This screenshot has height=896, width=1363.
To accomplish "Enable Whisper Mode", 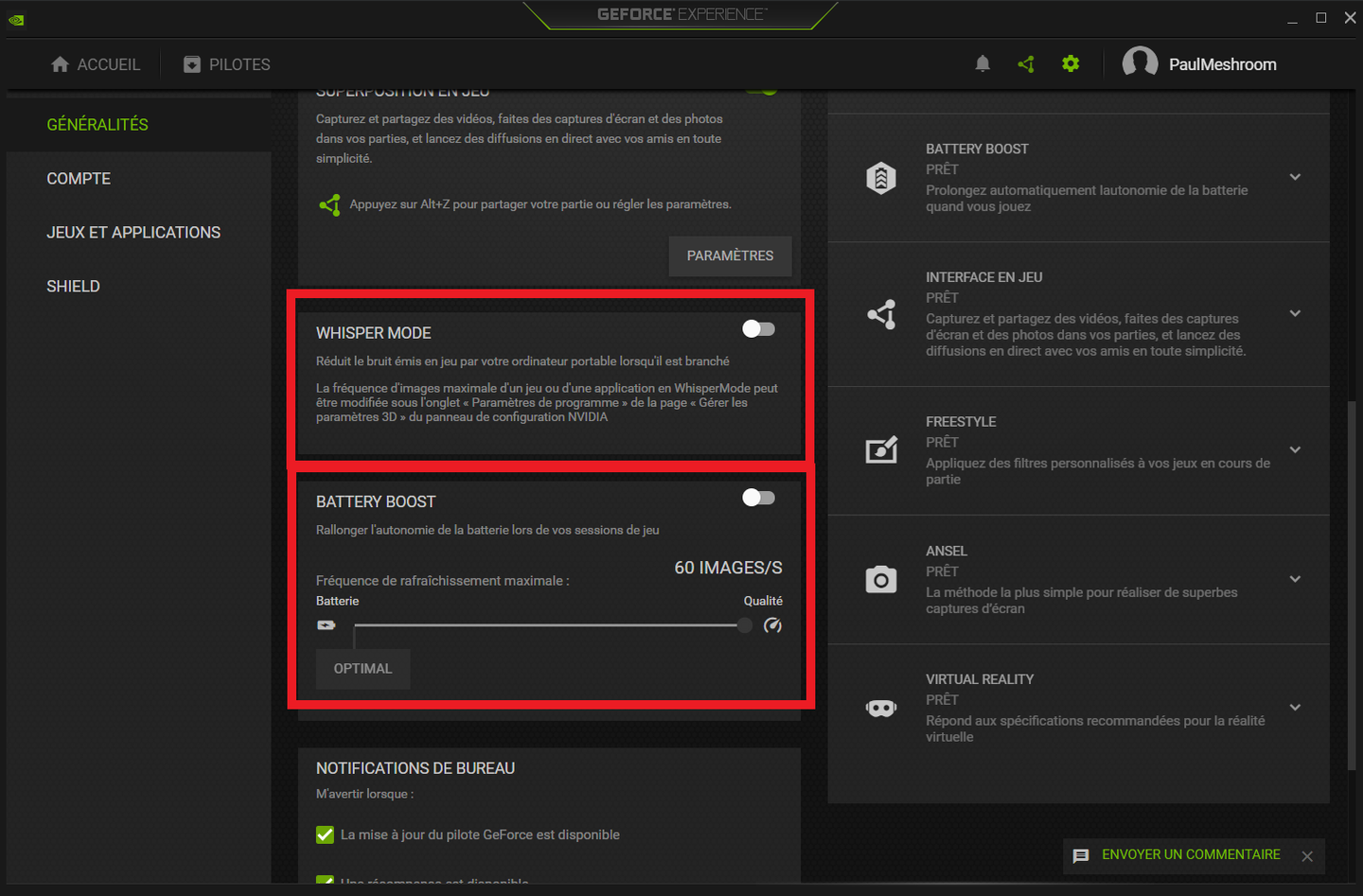I will click(758, 328).
